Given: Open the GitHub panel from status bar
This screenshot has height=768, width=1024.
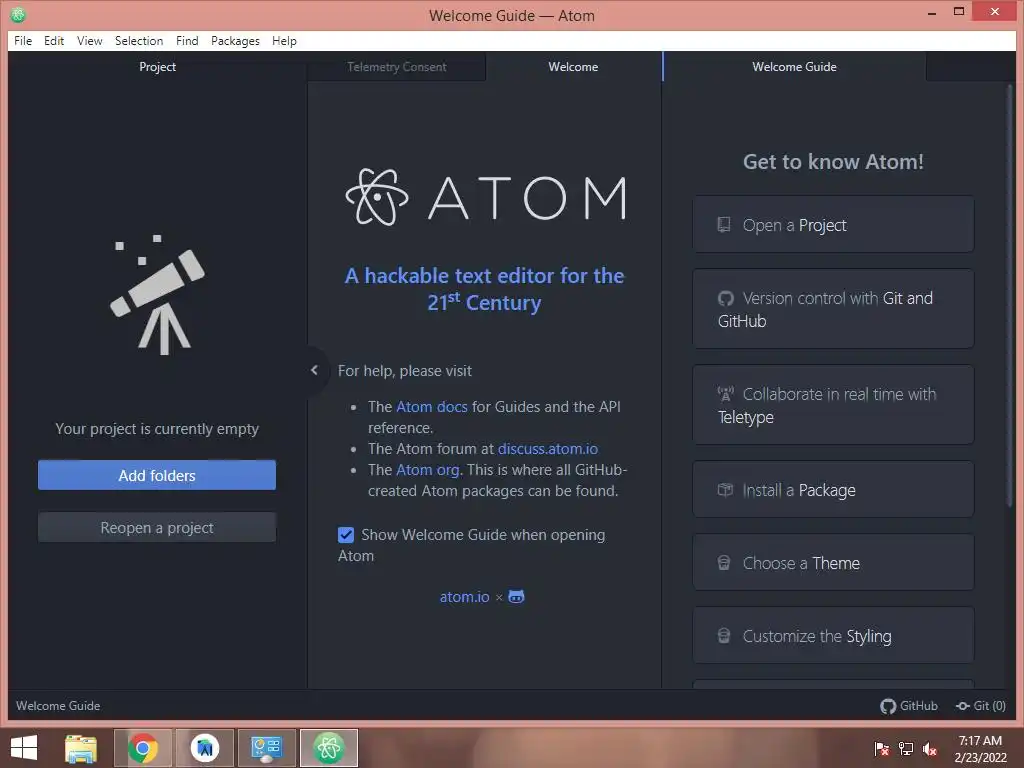Looking at the screenshot, I should [909, 705].
